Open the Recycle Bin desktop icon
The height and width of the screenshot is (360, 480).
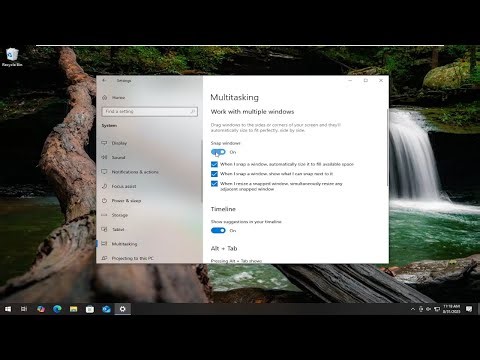pyautogui.click(x=12, y=57)
